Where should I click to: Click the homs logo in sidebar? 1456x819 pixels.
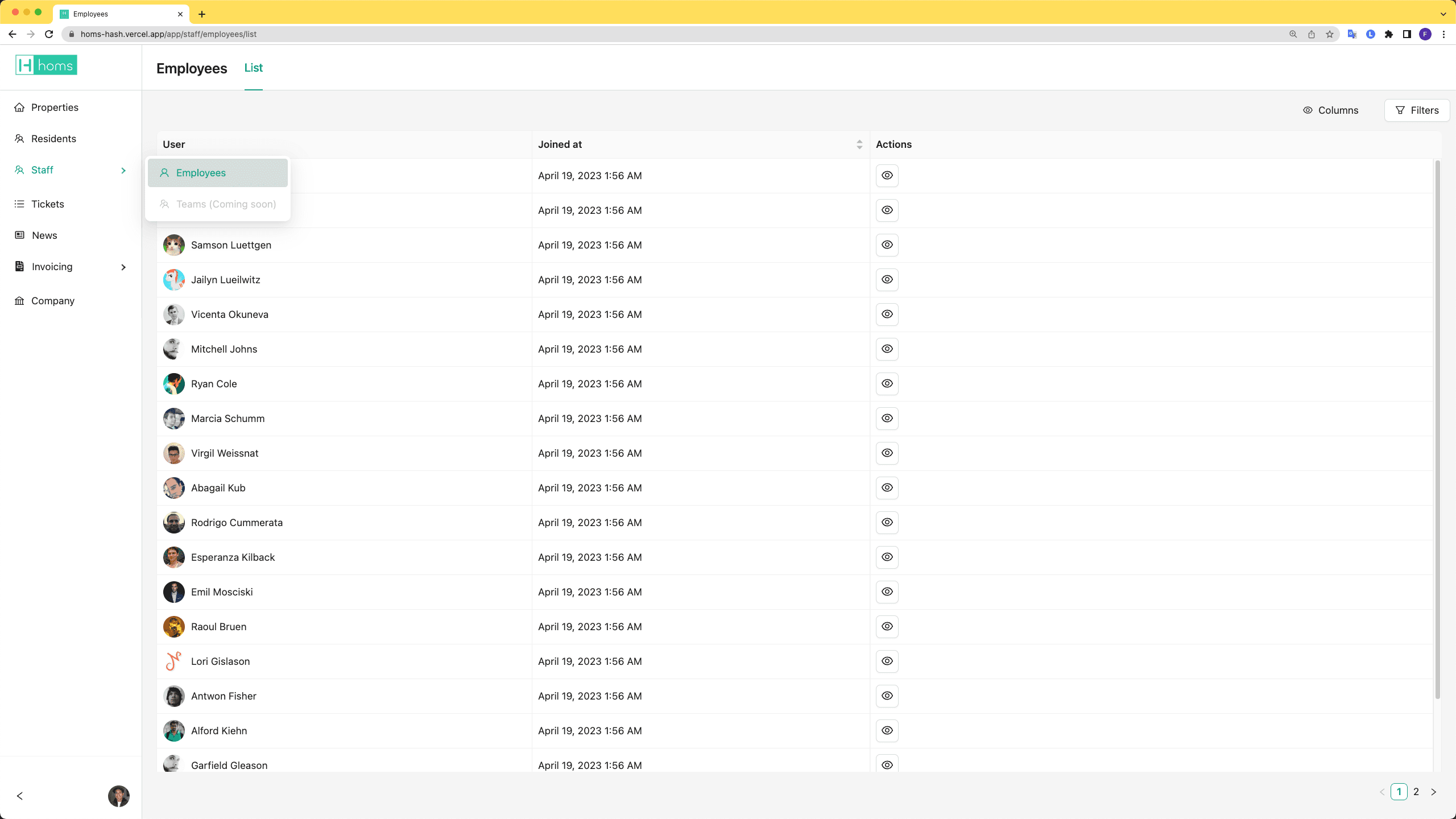(46, 65)
